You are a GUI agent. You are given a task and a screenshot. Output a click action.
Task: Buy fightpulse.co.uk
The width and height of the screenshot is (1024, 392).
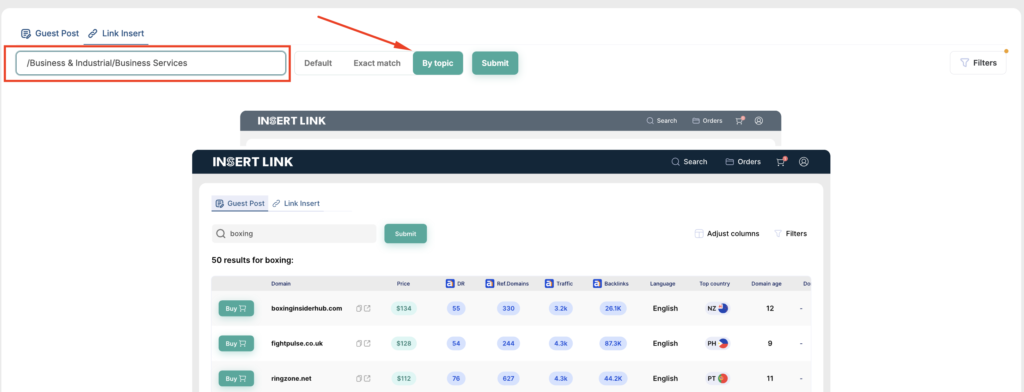point(236,343)
